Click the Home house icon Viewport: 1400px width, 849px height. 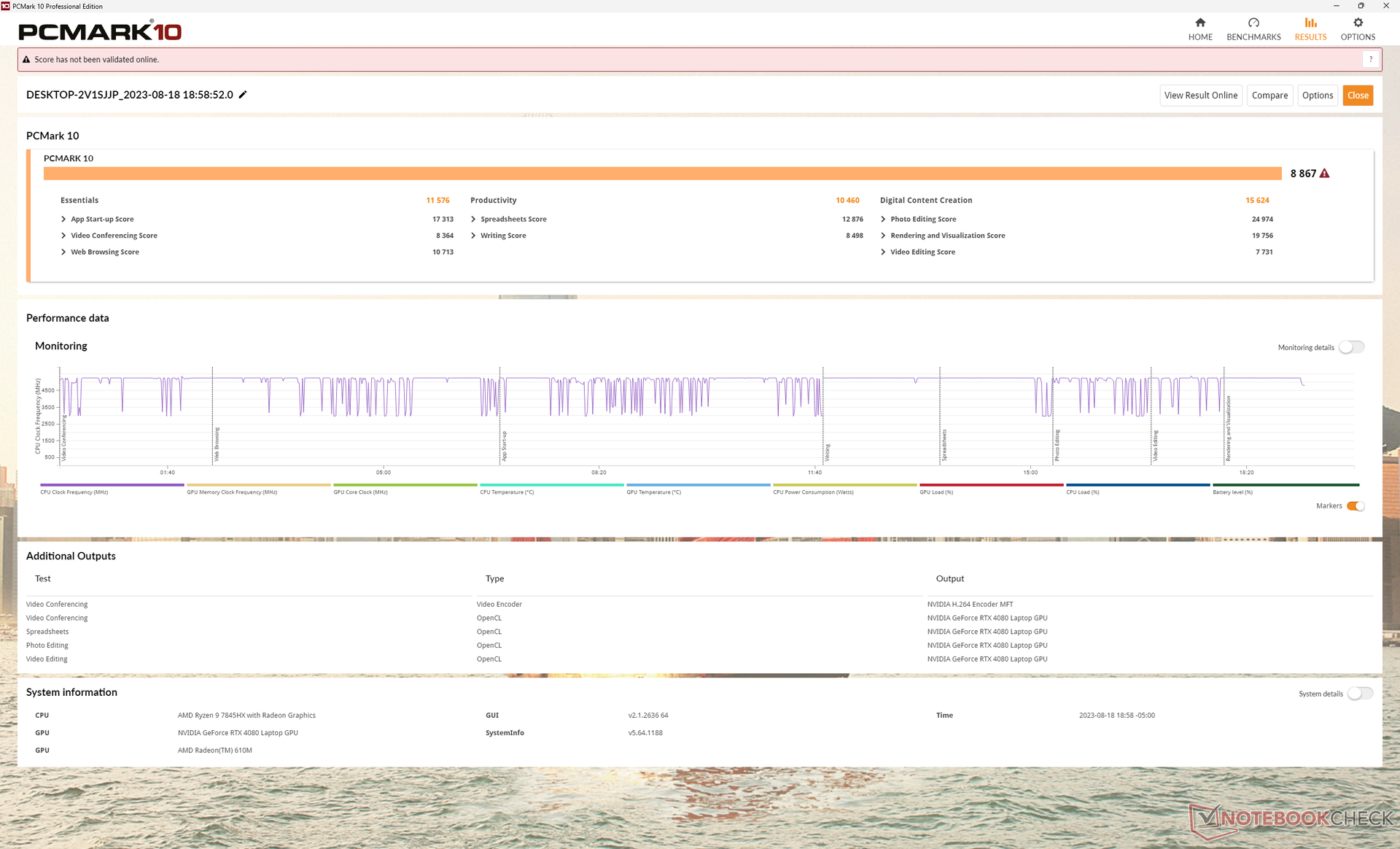point(1200,23)
